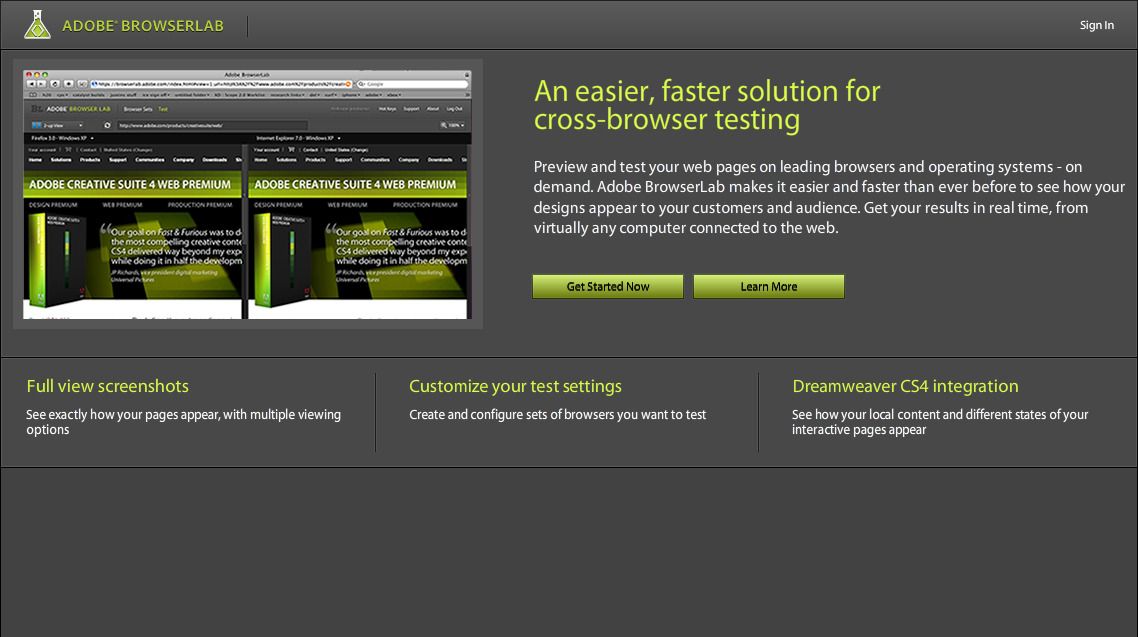Click the refresh icon beside the URL field
Image resolution: width=1138 pixels, height=637 pixels.
pyautogui.click(x=105, y=125)
